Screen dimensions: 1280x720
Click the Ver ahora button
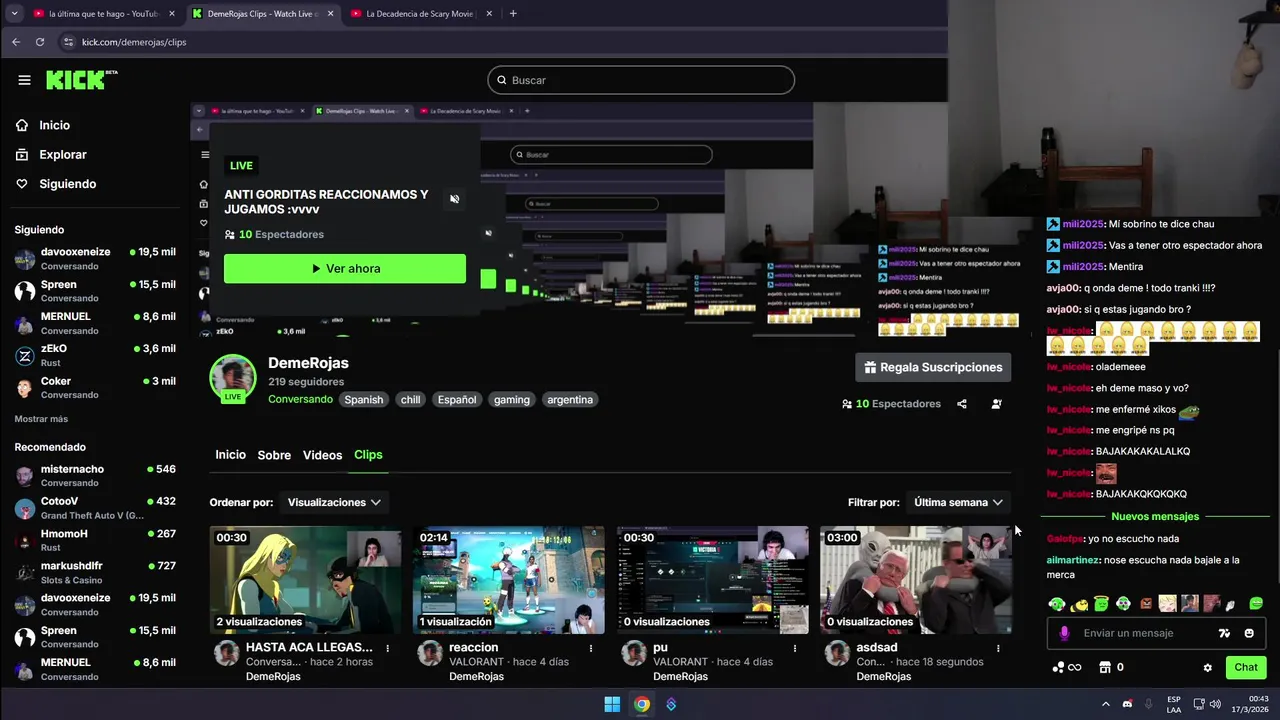coord(345,269)
